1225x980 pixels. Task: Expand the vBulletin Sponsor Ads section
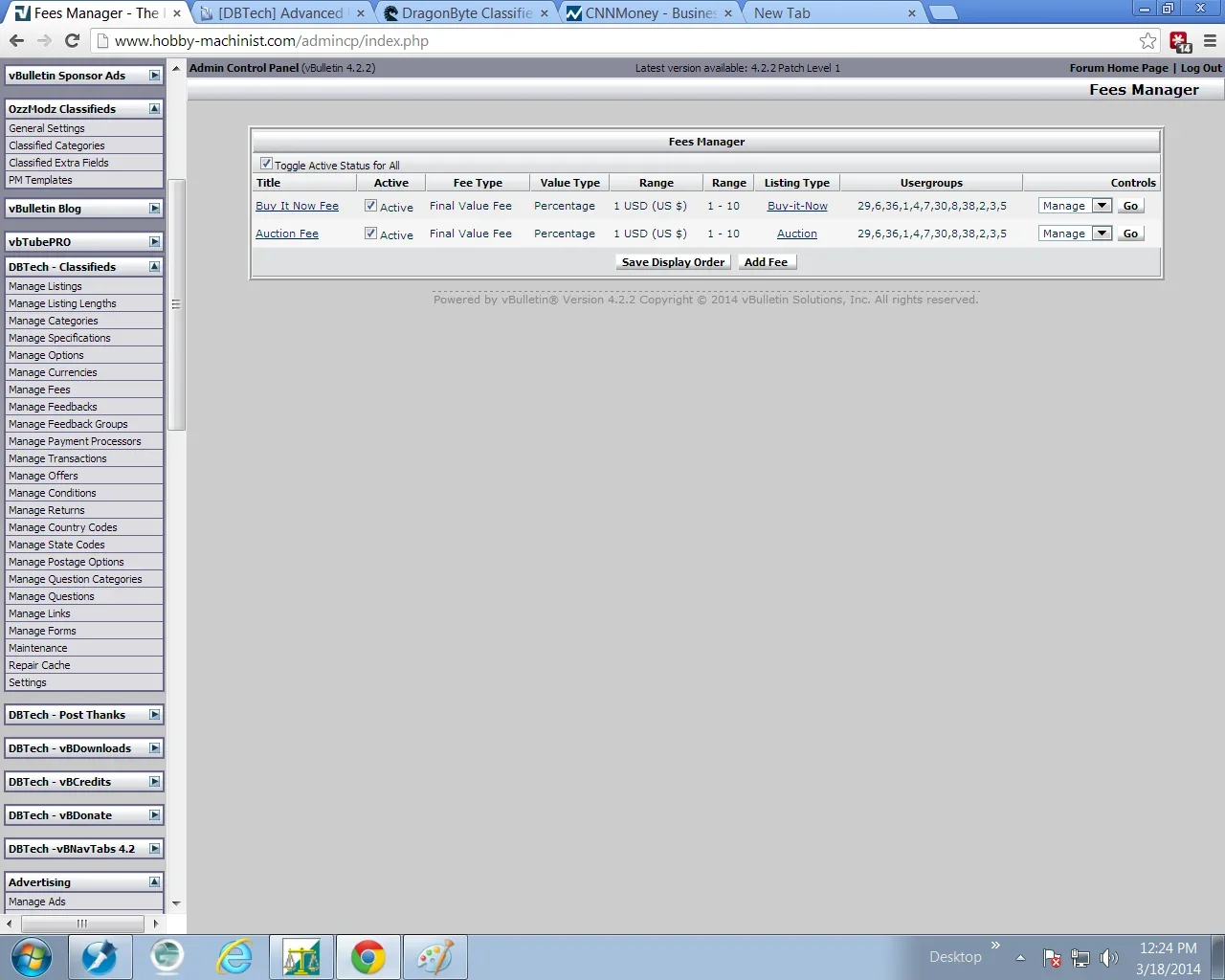click(154, 76)
